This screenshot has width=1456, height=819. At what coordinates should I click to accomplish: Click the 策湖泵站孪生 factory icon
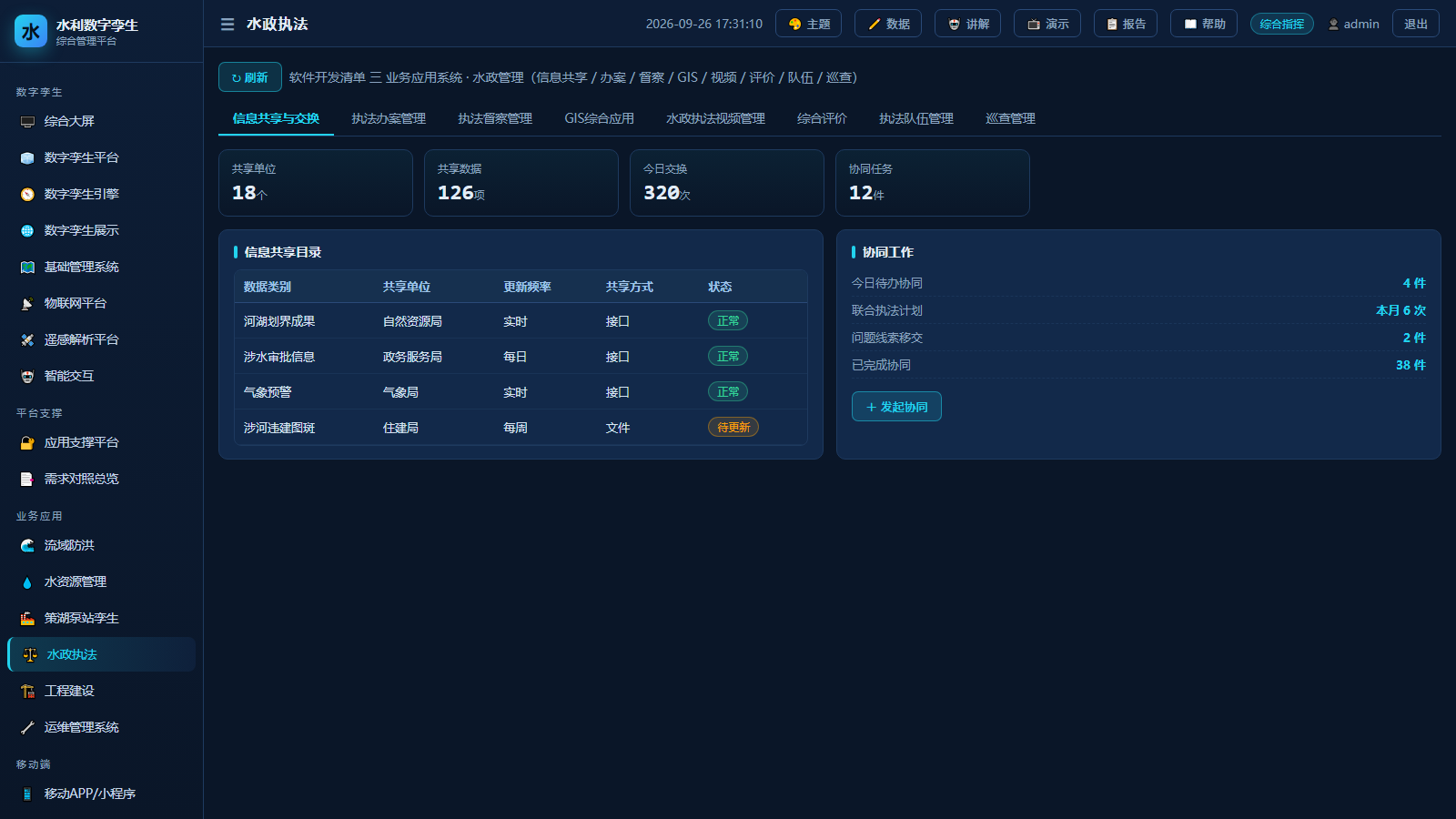[x=27, y=619]
